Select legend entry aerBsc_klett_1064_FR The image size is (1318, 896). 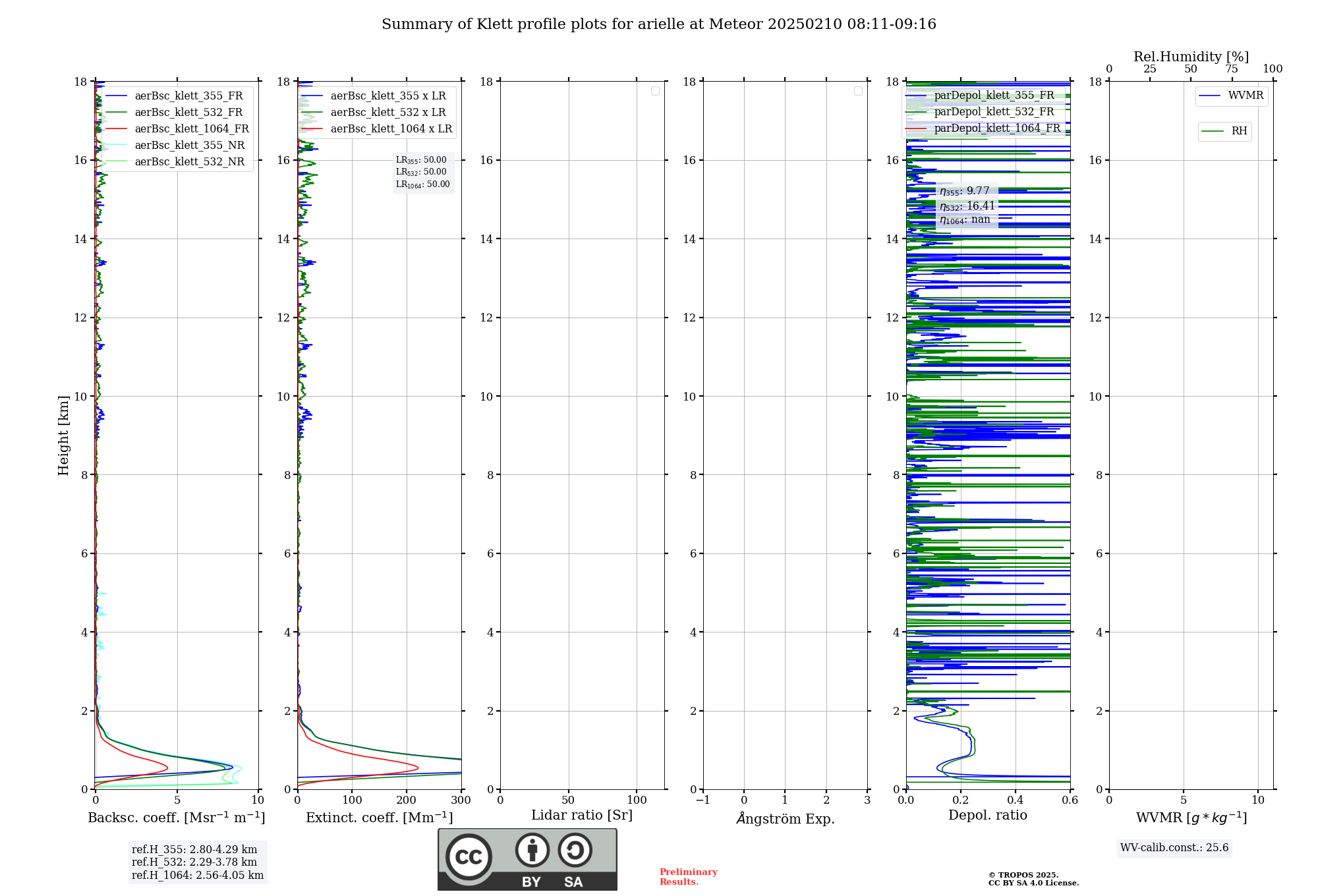tap(178, 128)
